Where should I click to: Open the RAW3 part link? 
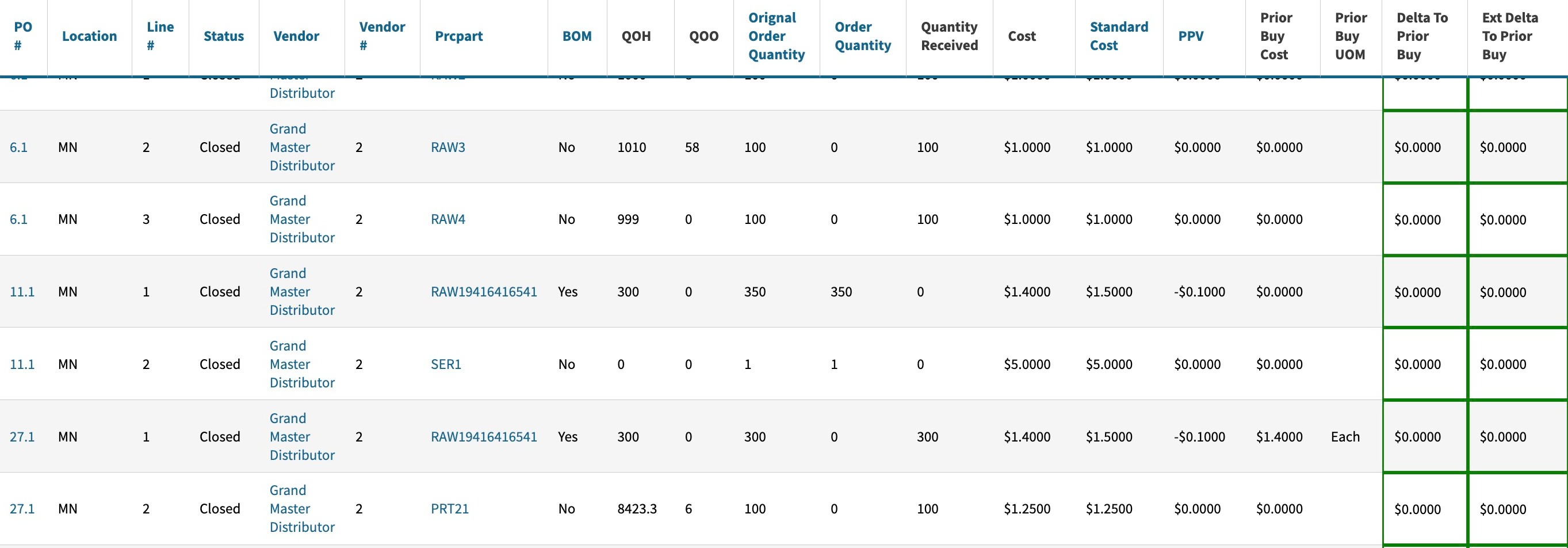point(448,147)
